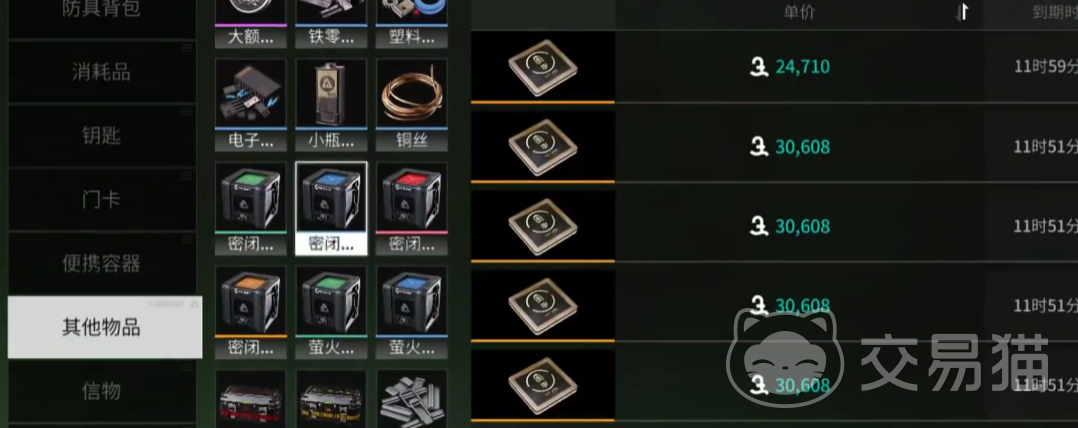This screenshot has width=1078, height=428.
Task: Expand the 消耗品 category menu handle
Action: coord(186,48)
